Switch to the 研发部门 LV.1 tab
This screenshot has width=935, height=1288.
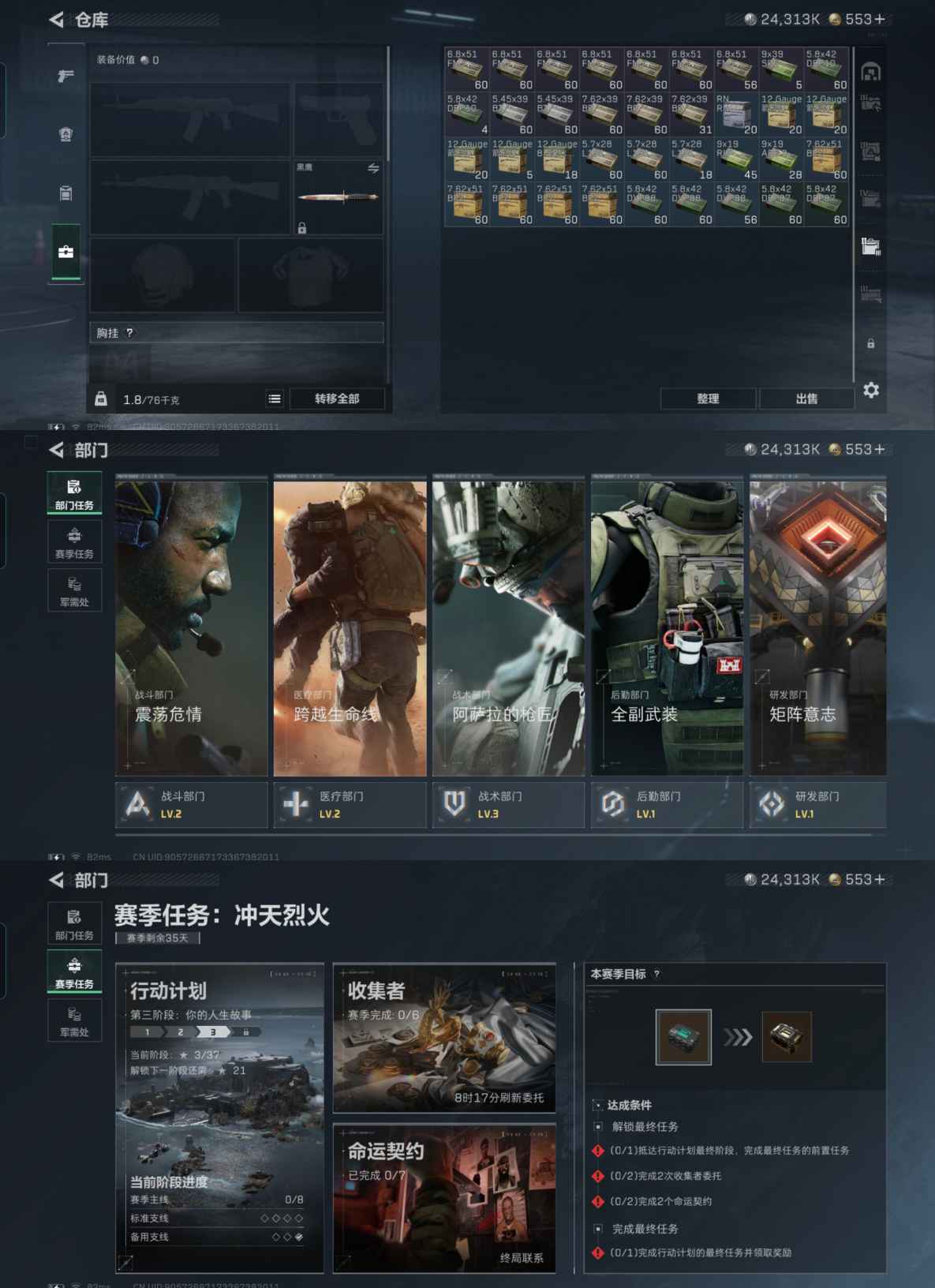817,805
